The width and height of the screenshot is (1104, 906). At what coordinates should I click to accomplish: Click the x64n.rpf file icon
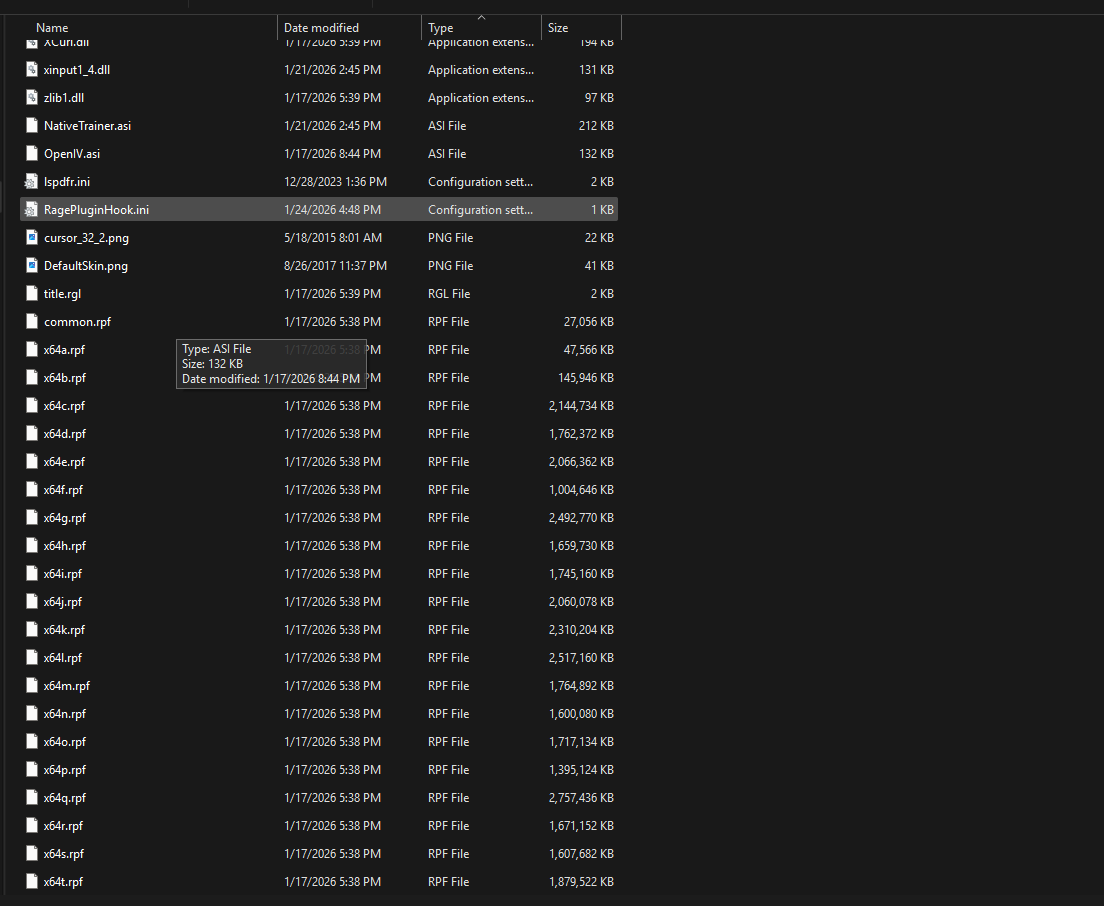32,713
